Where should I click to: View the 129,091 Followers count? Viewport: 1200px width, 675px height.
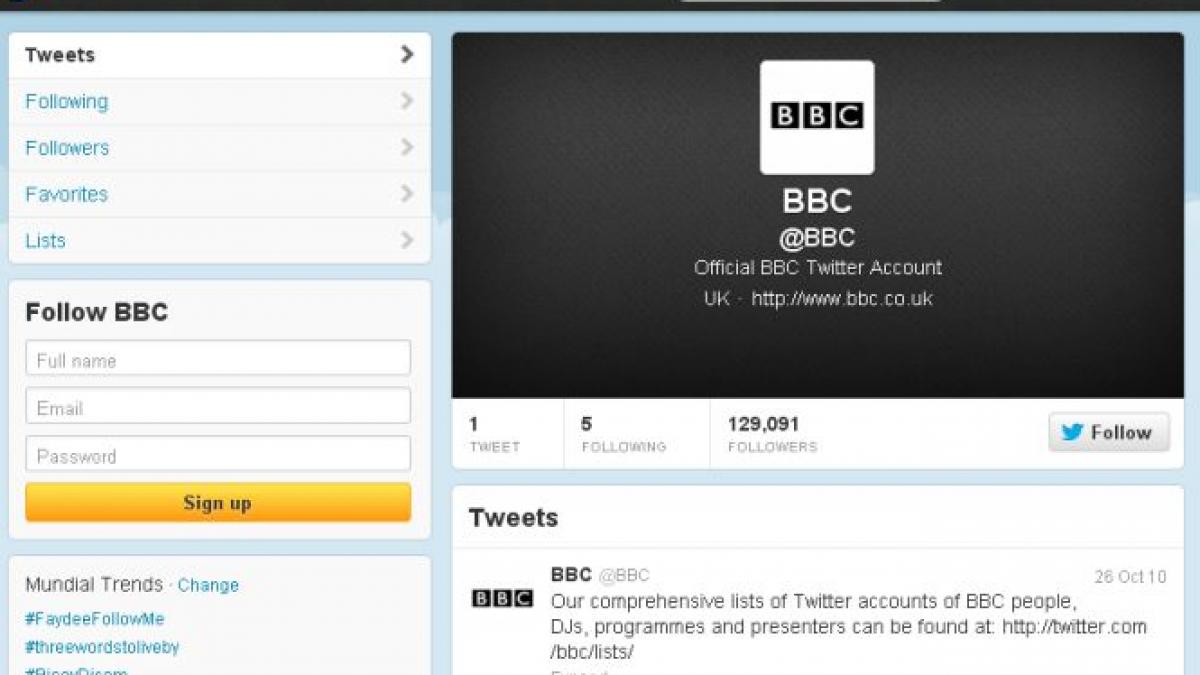771,434
